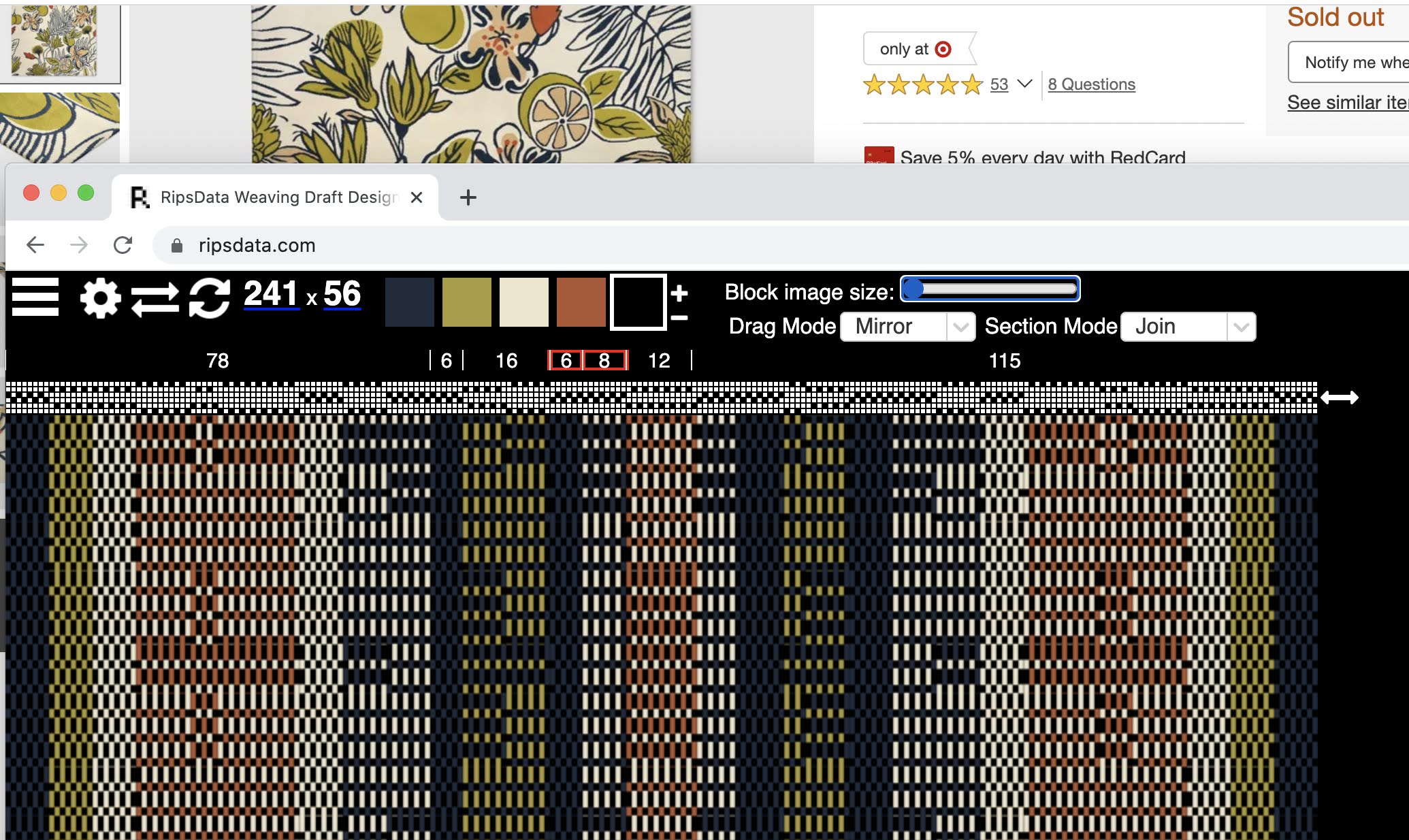Open a new browser tab

pos(468,197)
